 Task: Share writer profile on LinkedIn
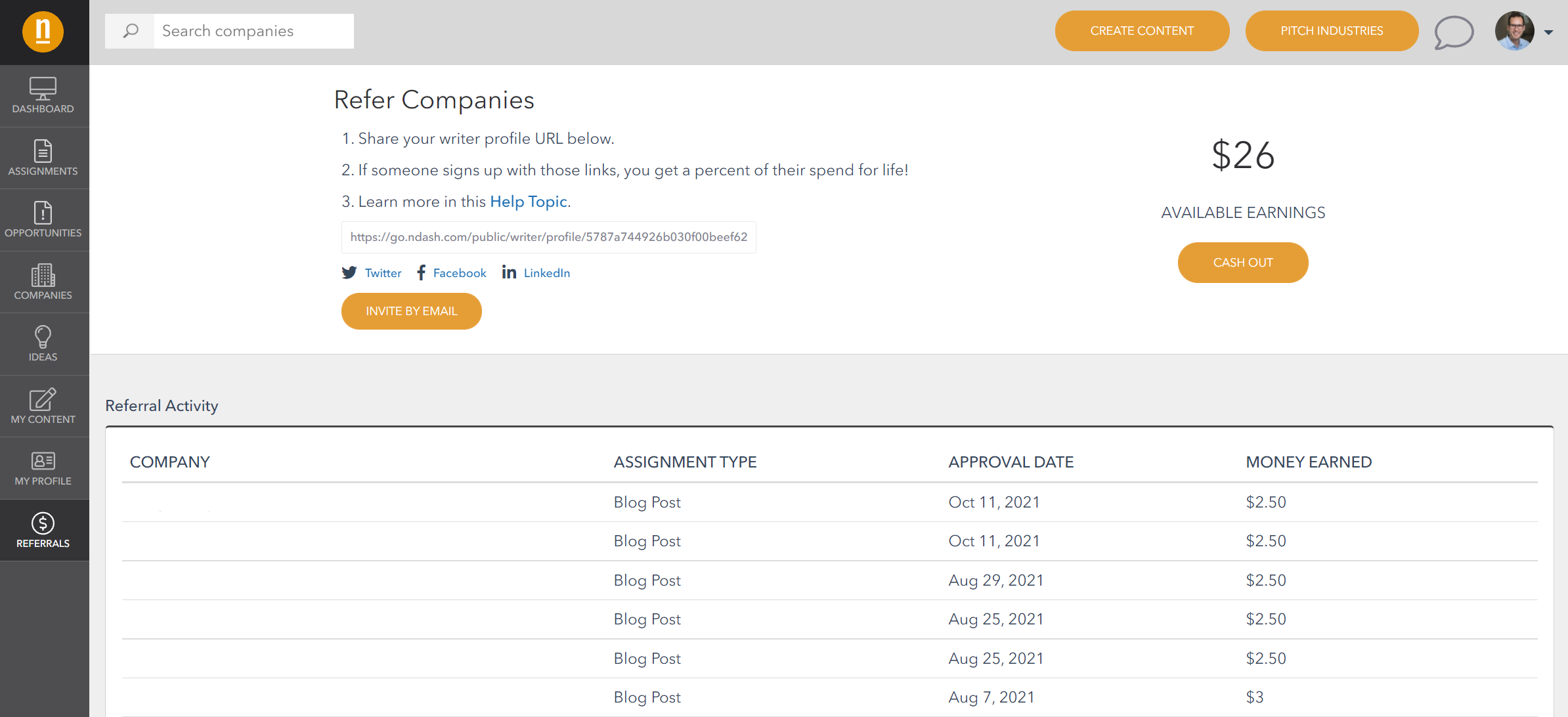pos(536,272)
